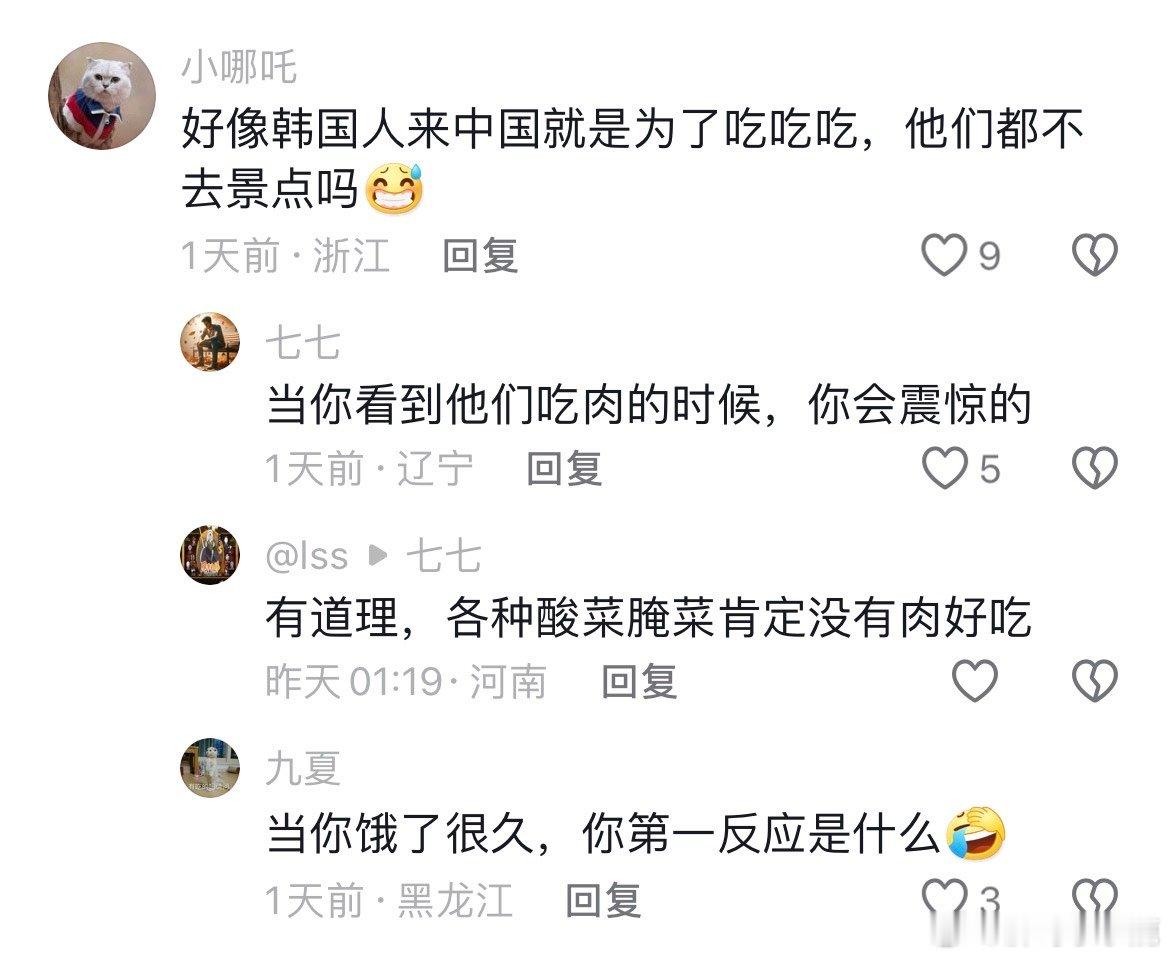The width and height of the screenshot is (1170, 959).
Task: Dislike 小哪吒's comment with broken heart
Action: click(x=1095, y=255)
